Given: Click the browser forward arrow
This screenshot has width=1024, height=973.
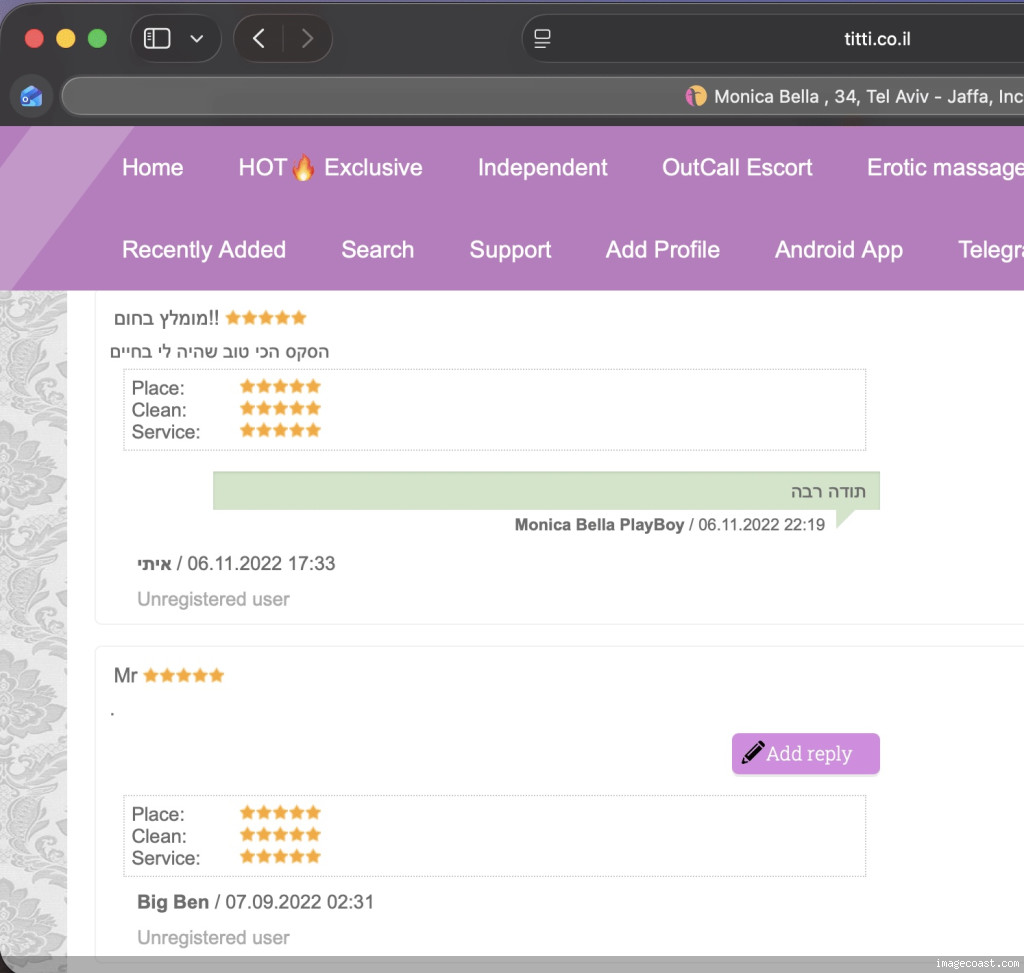Looking at the screenshot, I should tap(307, 39).
